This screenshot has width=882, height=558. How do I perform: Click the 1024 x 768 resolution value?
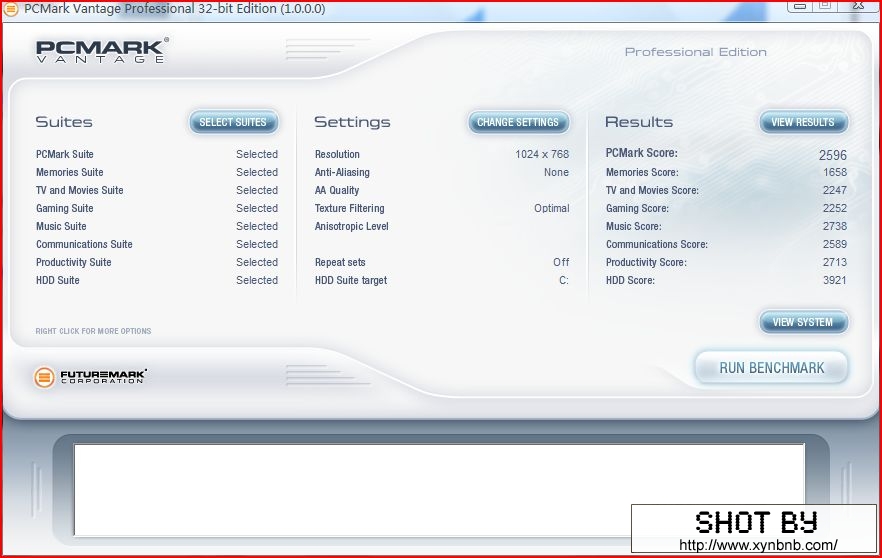(x=542, y=154)
